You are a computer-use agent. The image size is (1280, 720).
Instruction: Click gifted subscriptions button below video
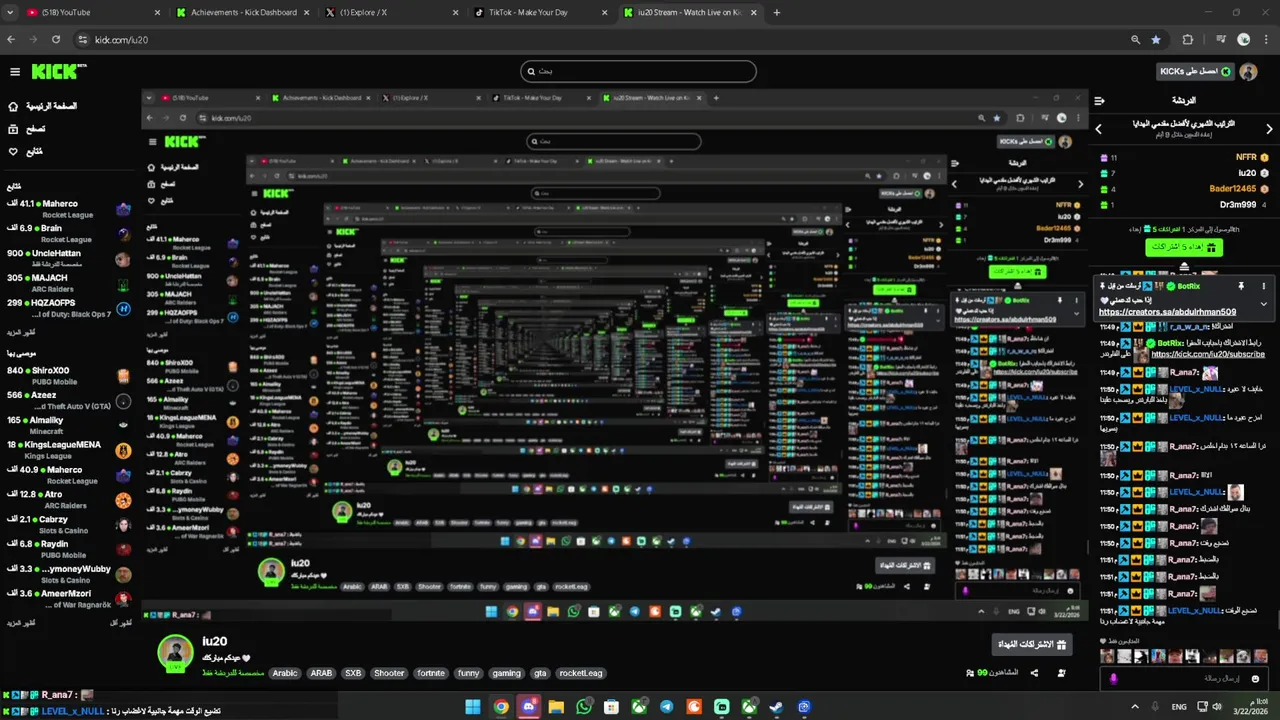(1032, 645)
